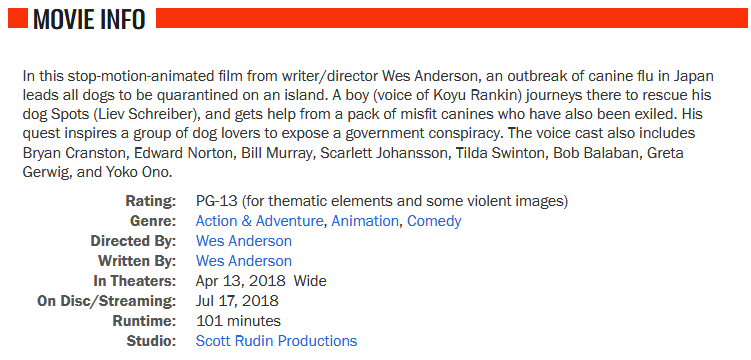Select the Rating label

click(x=151, y=201)
